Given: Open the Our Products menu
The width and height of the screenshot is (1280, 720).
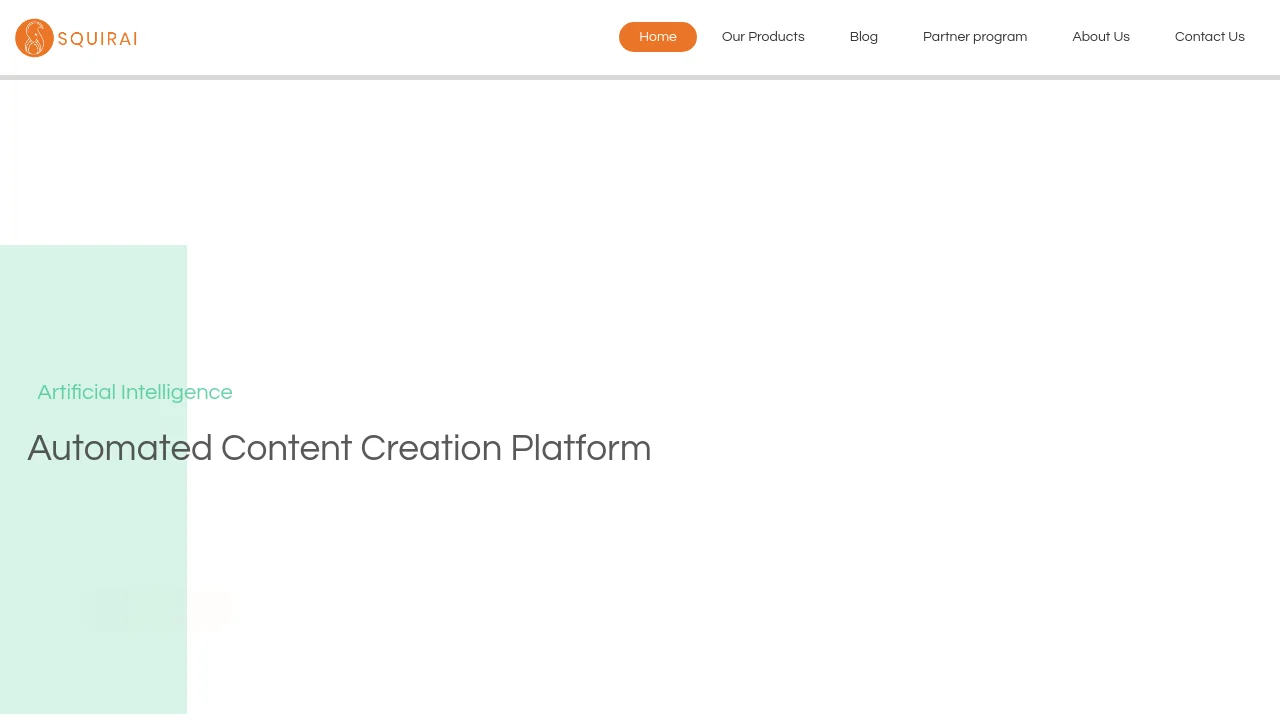Looking at the screenshot, I should 763,37.
